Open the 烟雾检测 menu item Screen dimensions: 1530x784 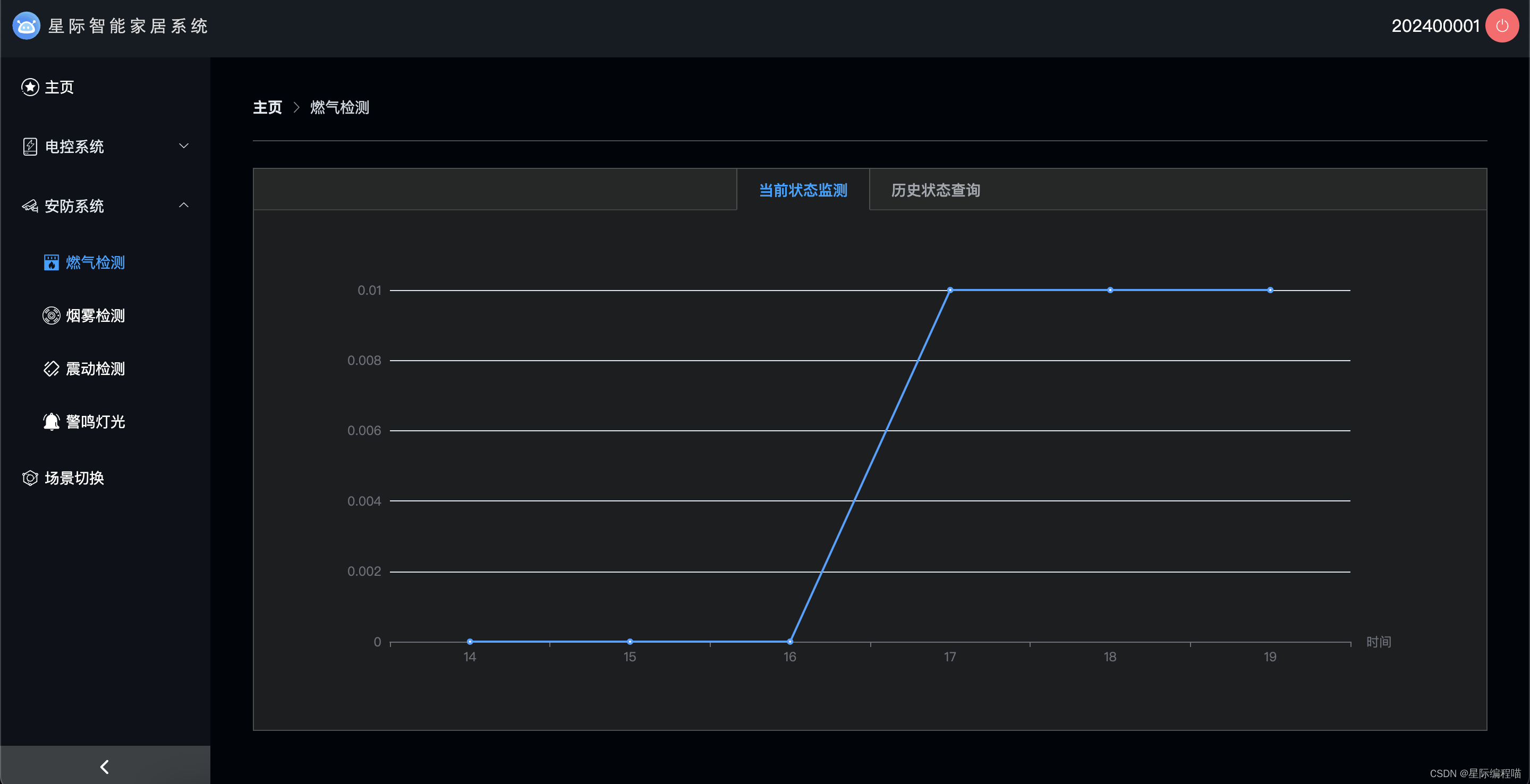[x=95, y=316]
